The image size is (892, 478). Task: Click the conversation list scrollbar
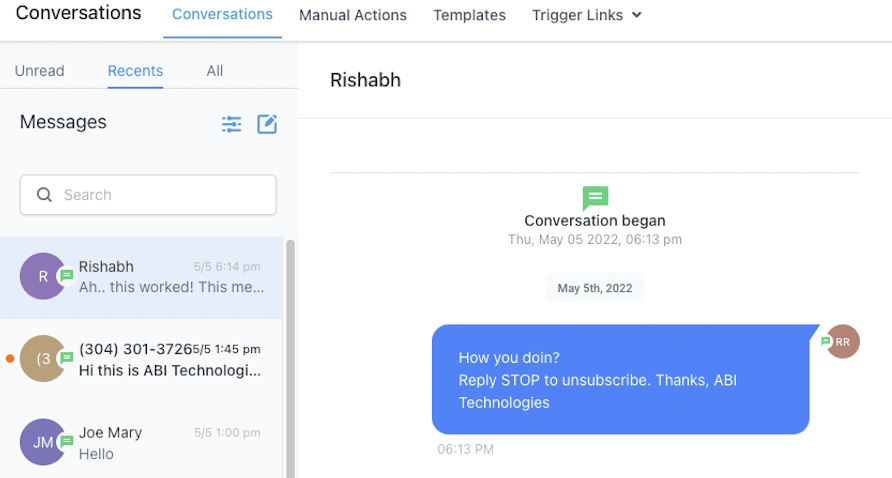point(290,358)
